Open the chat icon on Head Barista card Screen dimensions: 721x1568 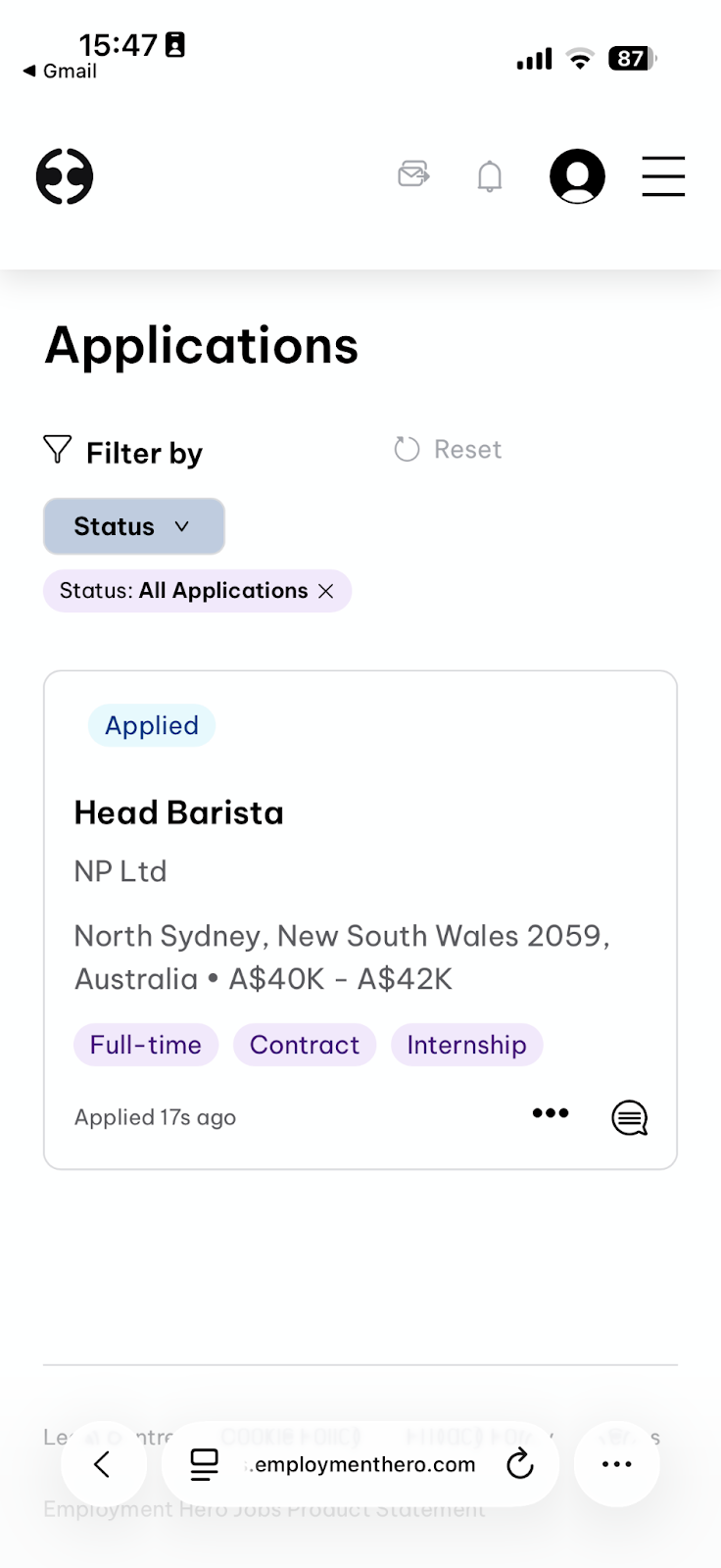point(630,1117)
